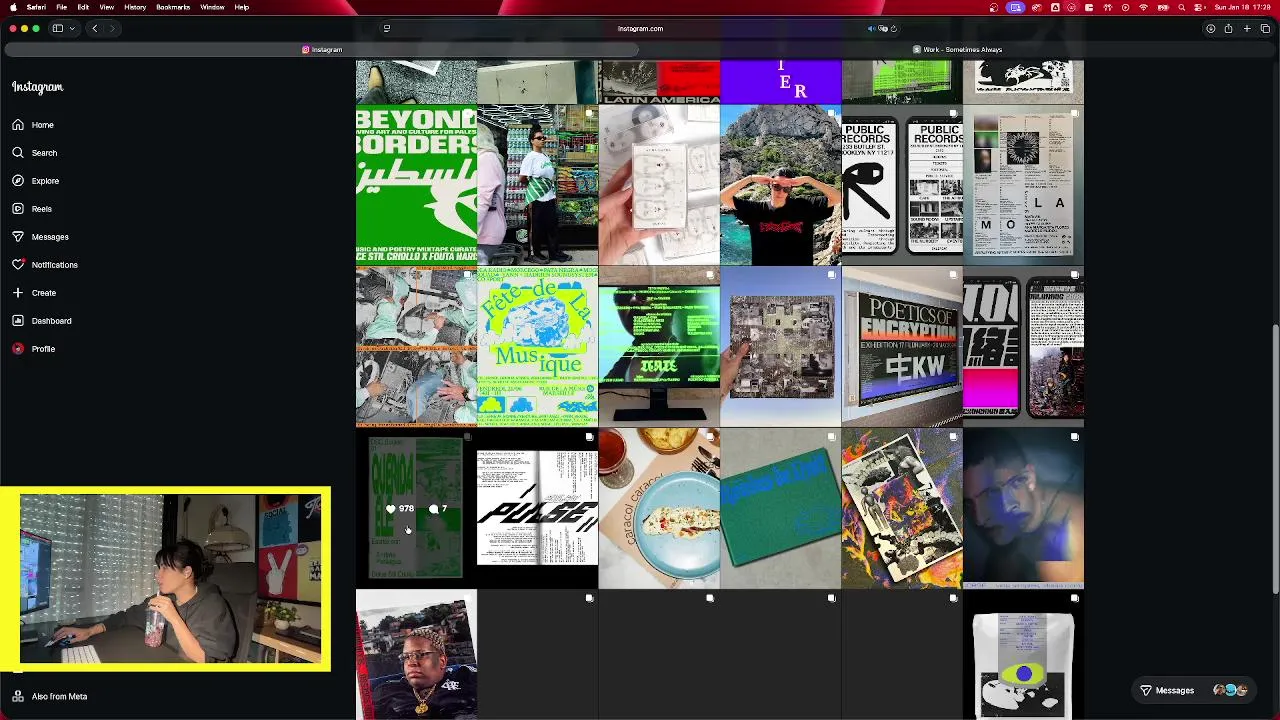This screenshot has height=720, width=1280.
Task: Open the Messages icon in sidebar
Action: tap(18, 237)
